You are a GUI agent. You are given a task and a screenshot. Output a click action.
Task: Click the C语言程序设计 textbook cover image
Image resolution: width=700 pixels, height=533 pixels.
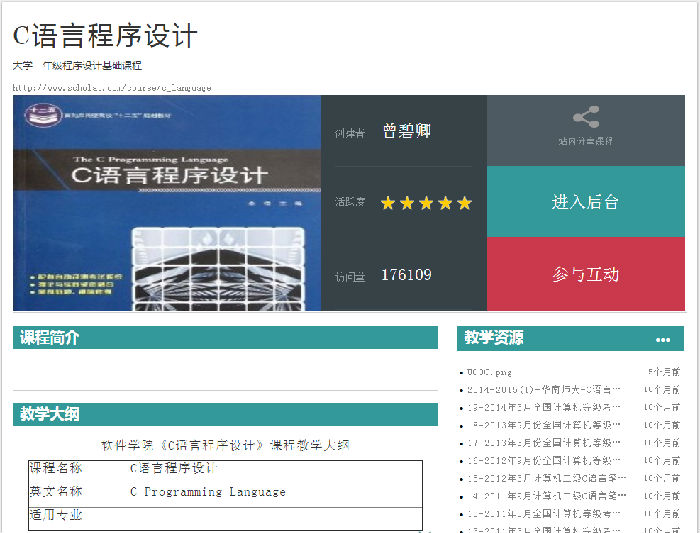[x=167, y=203]
